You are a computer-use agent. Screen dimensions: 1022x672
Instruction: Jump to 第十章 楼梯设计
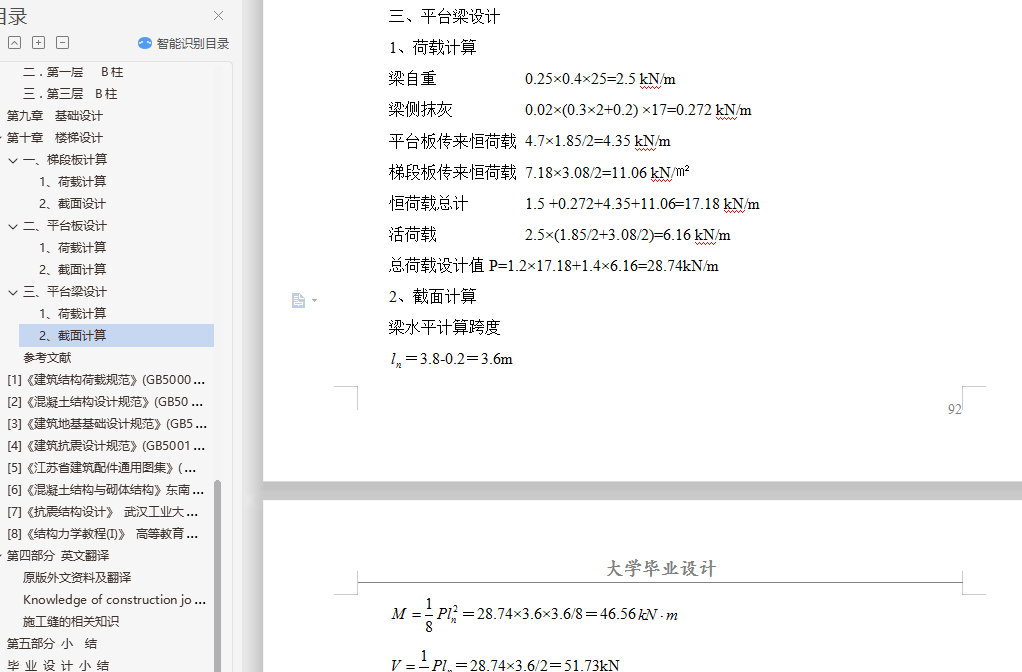[x=55, y=138]
